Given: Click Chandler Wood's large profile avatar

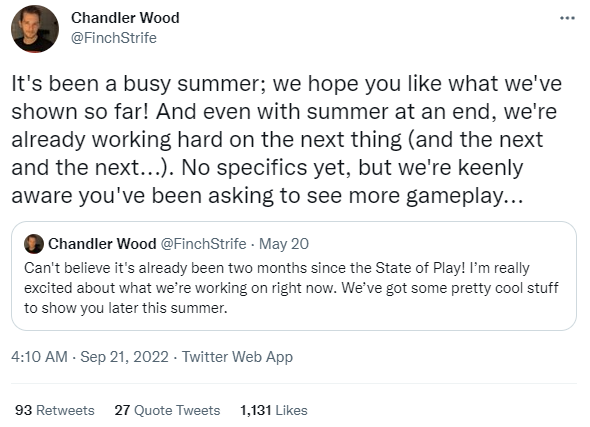Looking at the screenshot, I should coord(35,29).
